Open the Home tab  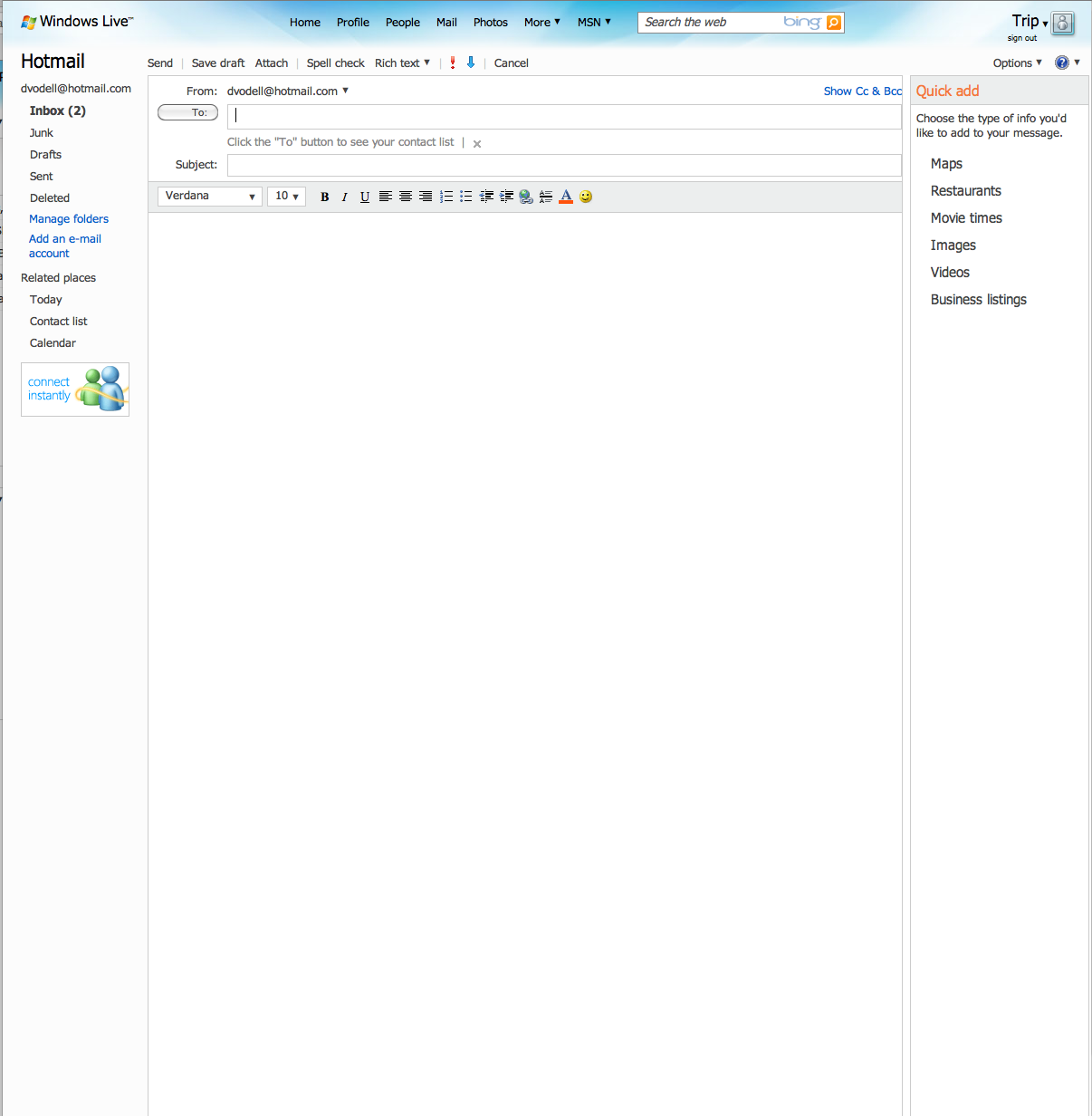point(305,22)
